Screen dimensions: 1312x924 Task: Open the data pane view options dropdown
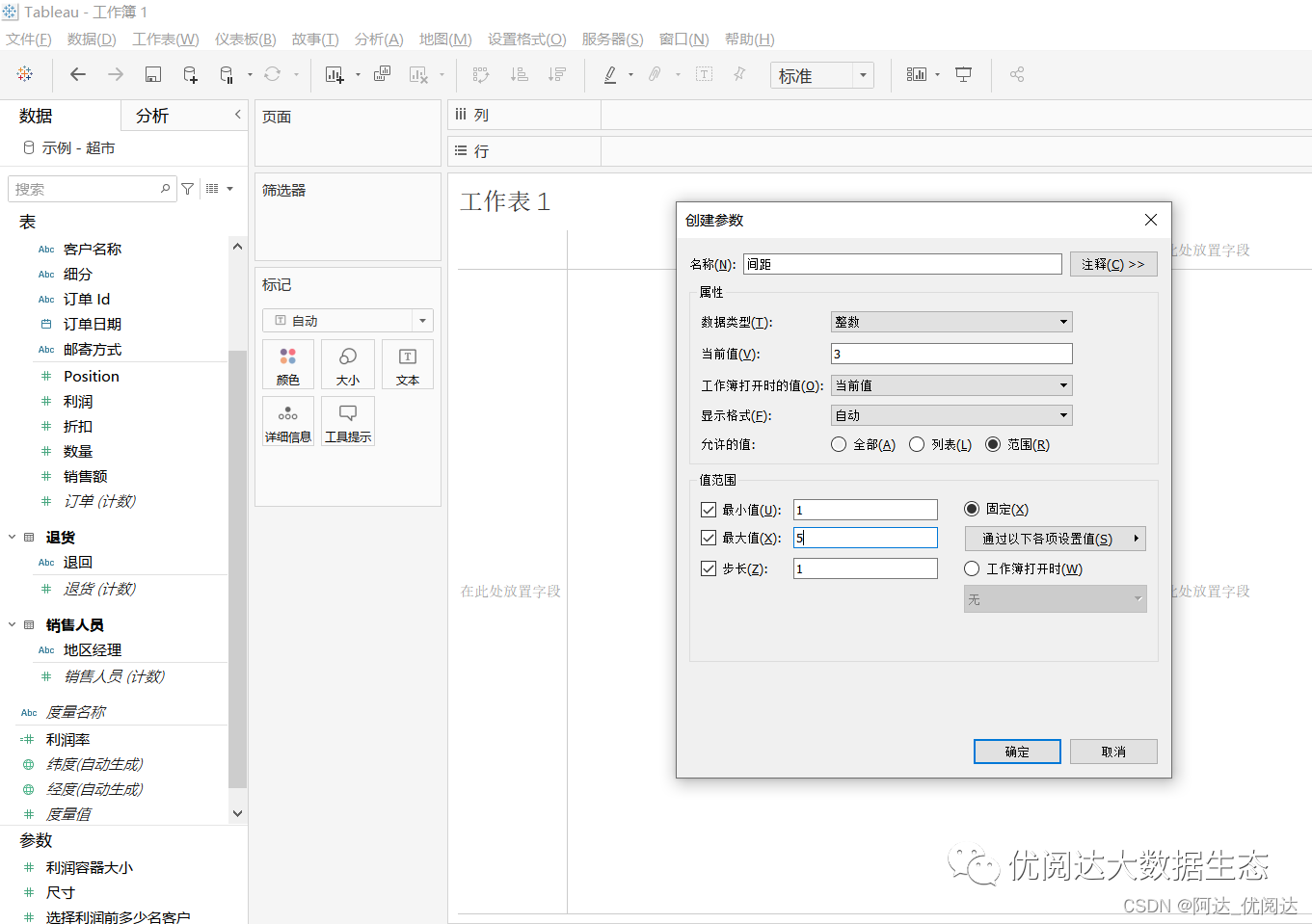click(x=220, y=189)
